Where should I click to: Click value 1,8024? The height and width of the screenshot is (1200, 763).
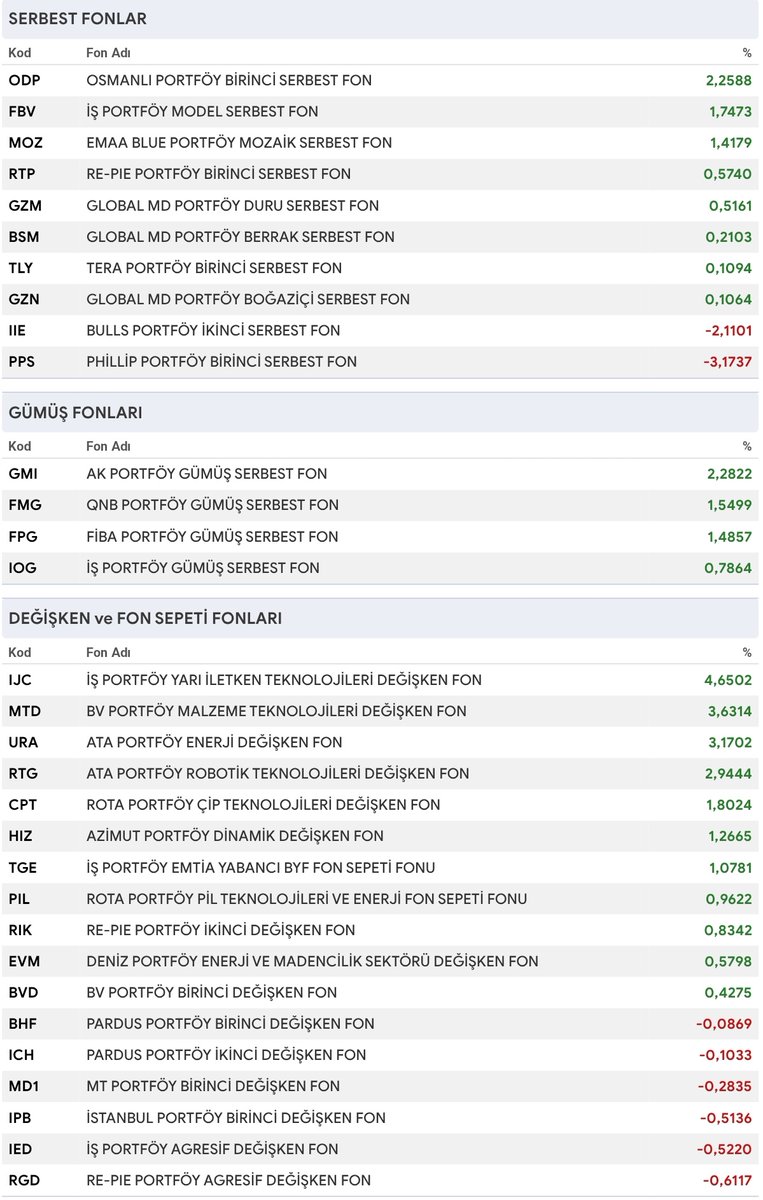(728, 805)
